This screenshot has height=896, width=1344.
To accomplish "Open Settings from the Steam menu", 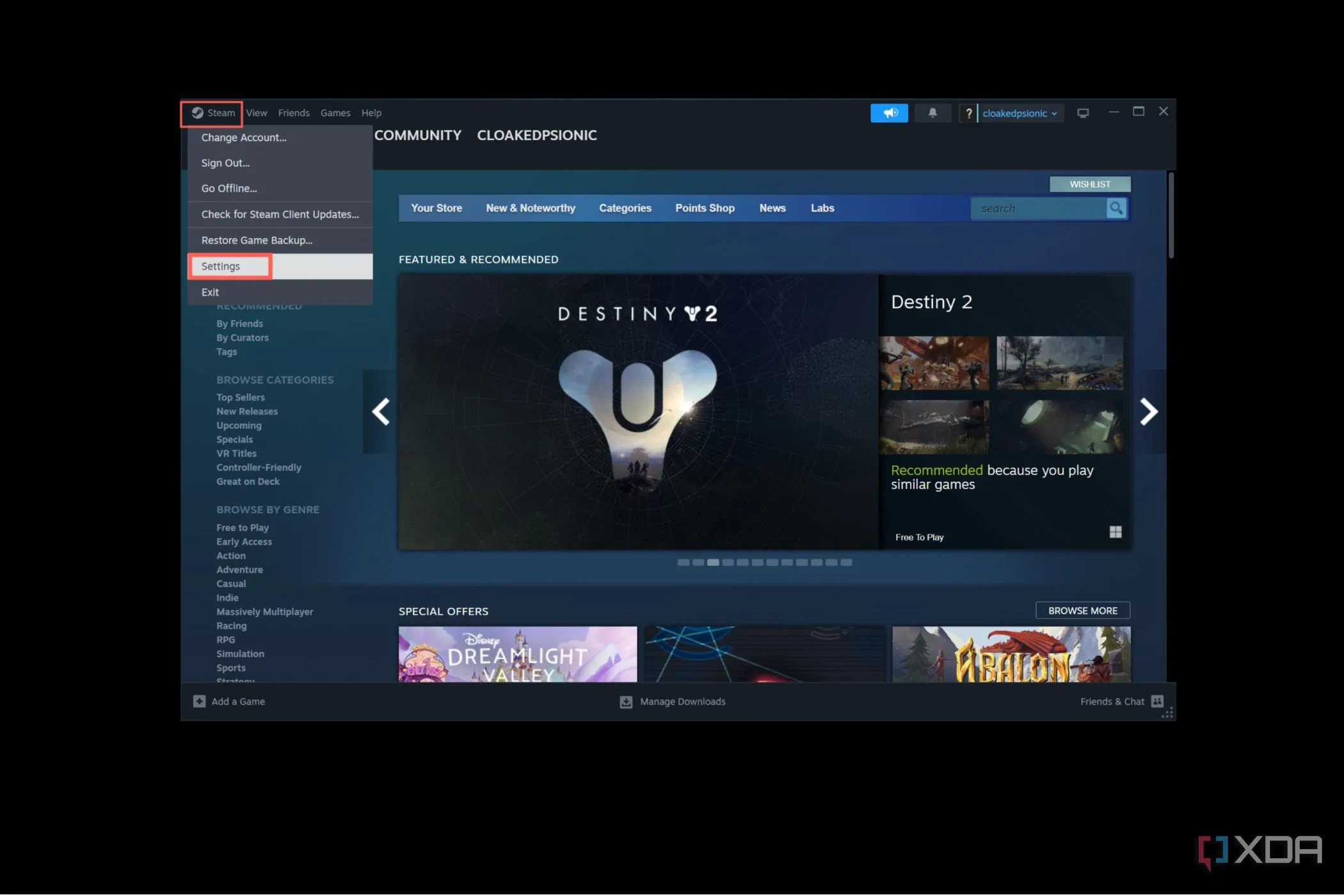I will pos(280,266).
